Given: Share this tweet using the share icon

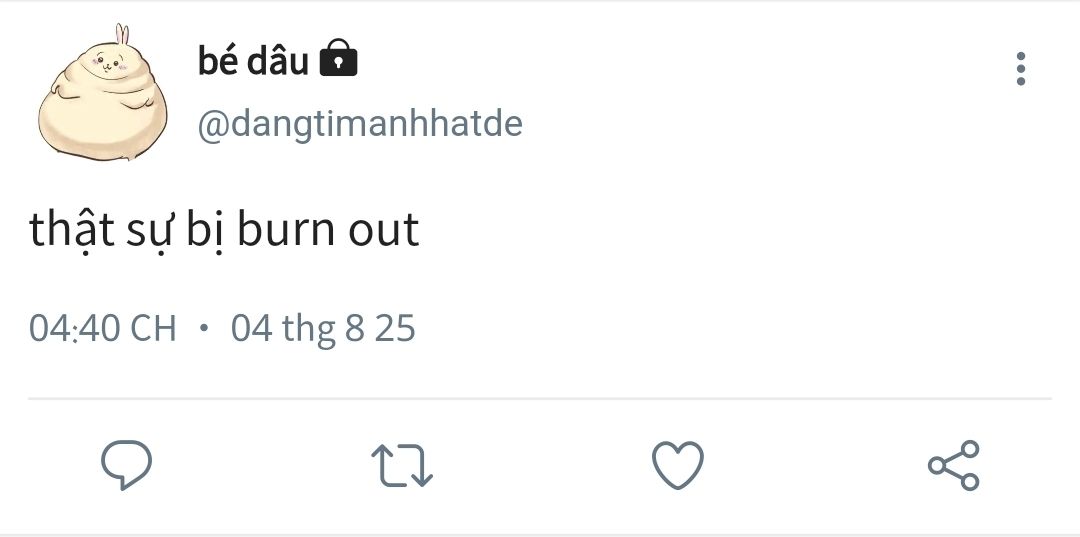Looking at the screenshot, I should tap(953, 466).
